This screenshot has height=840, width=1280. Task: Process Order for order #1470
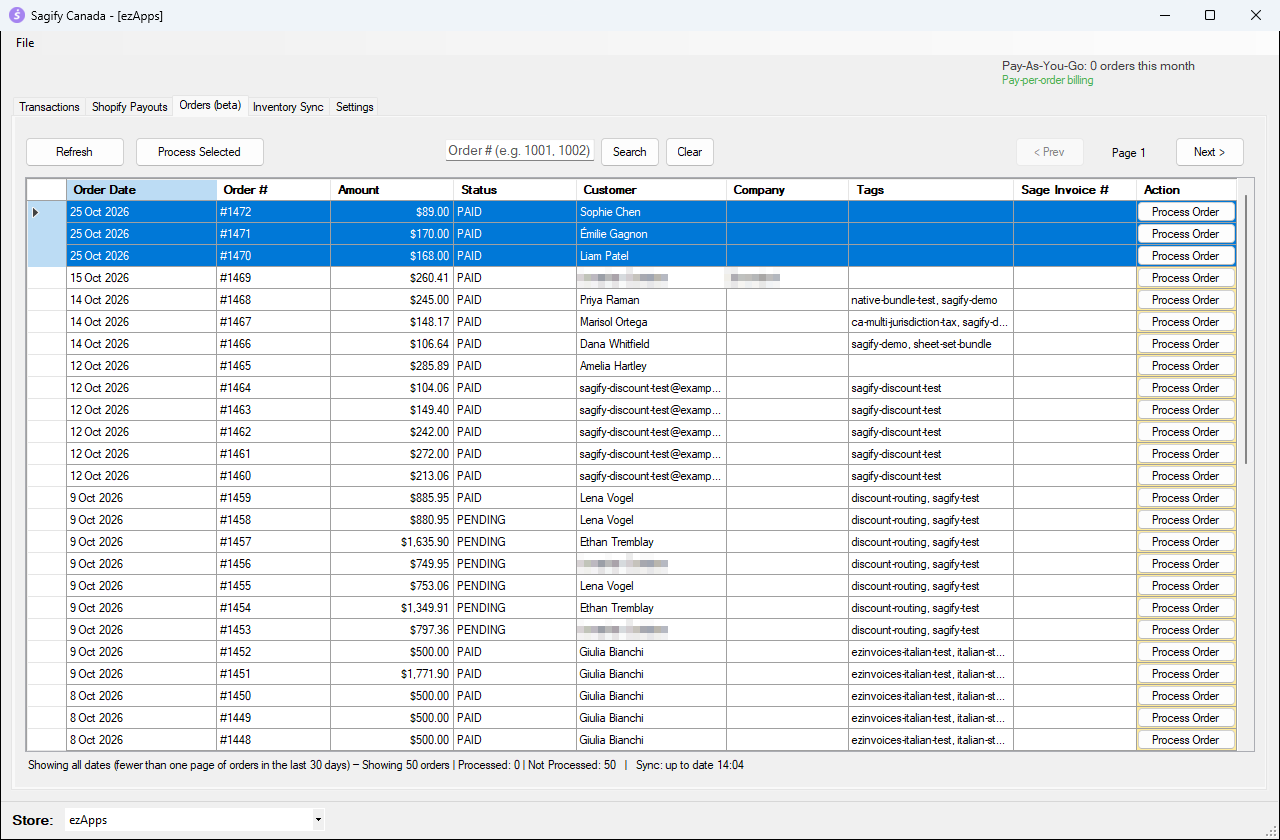[1186, 256]
